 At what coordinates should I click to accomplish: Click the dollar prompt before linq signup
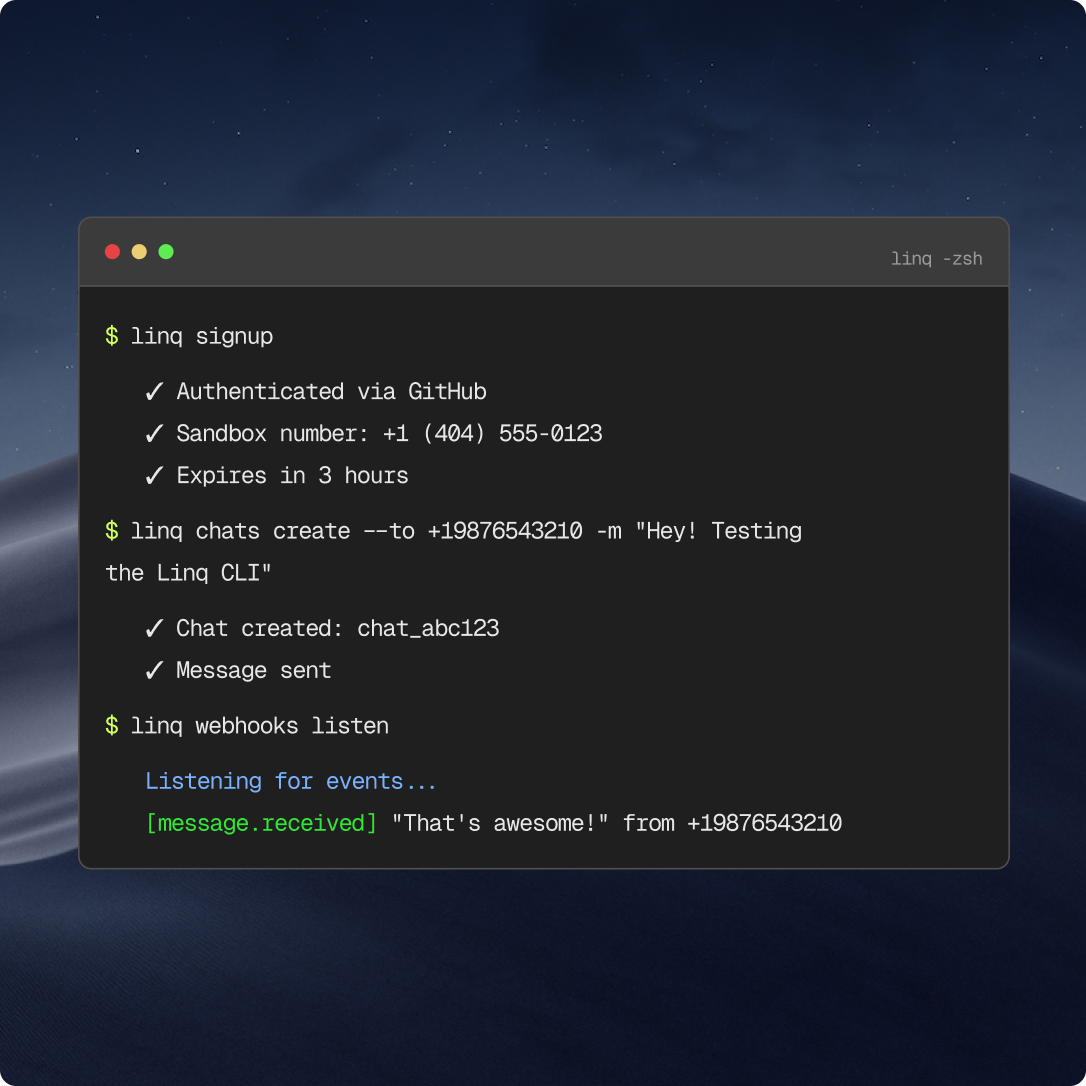(x=112, y=335)
